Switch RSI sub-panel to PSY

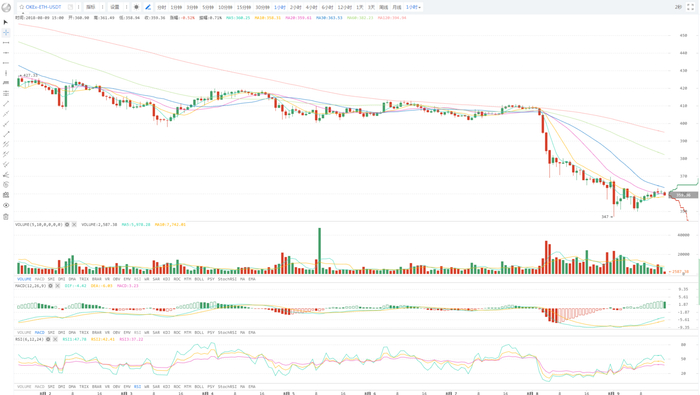[211, 387]
